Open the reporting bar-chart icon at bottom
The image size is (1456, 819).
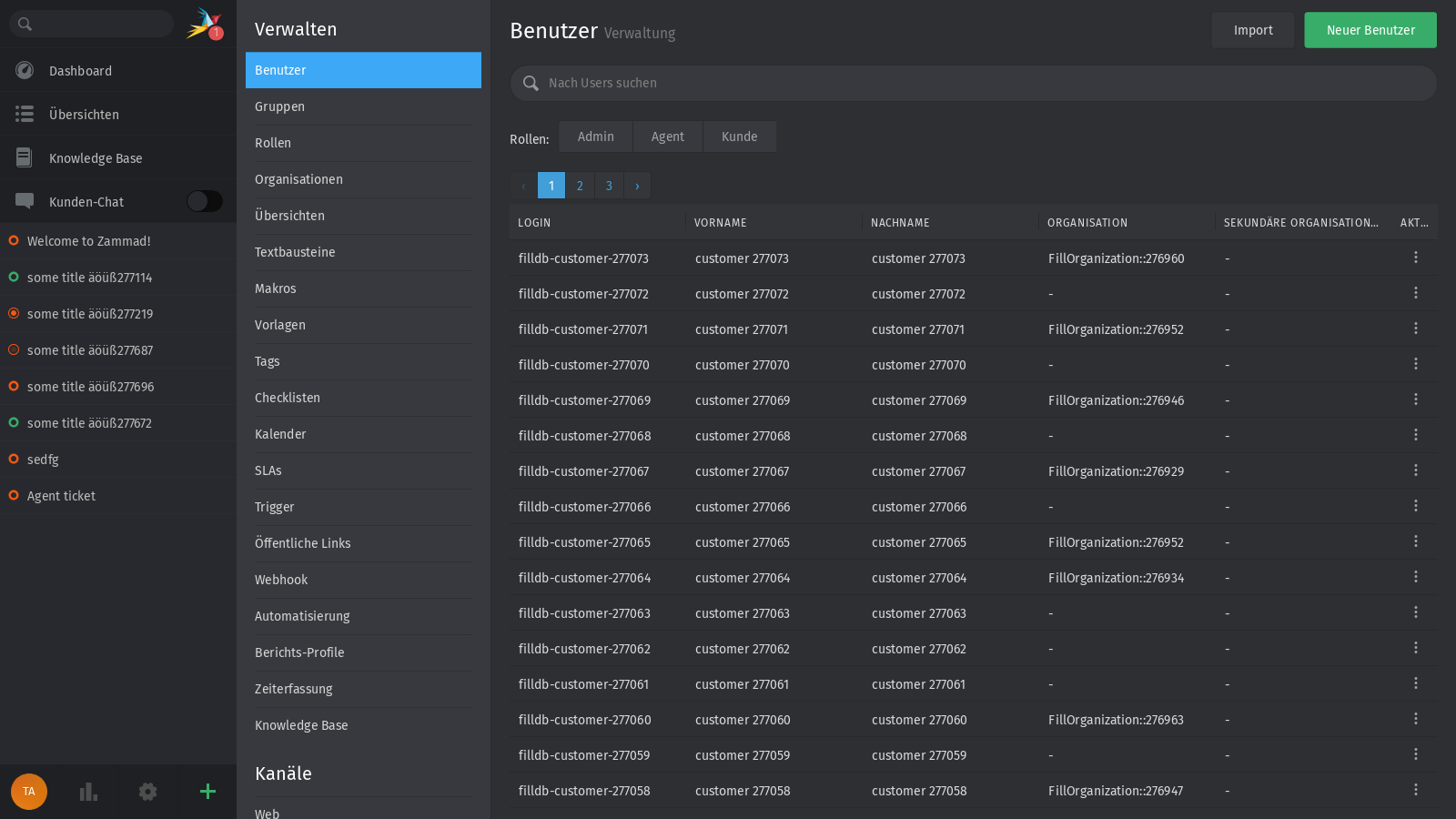click(87, 792)
